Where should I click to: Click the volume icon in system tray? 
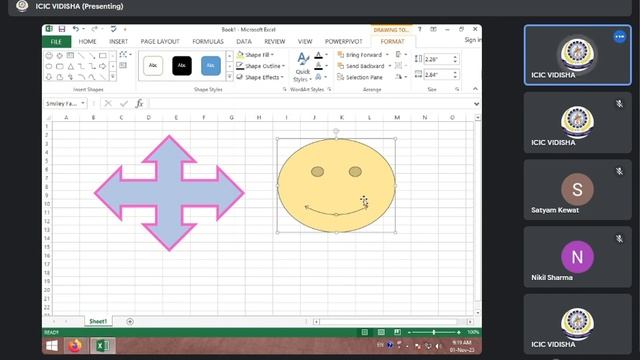pos(438,347)
